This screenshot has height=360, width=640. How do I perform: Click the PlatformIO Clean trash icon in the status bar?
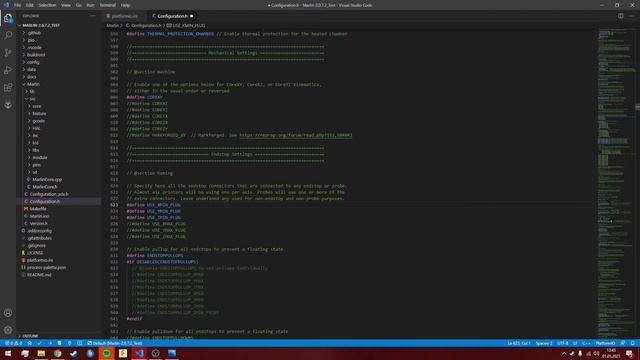[60, 343]
